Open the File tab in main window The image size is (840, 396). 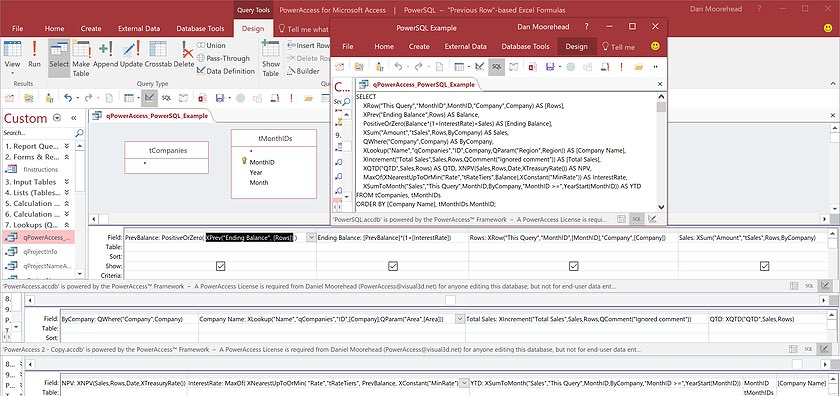point(17,29)
